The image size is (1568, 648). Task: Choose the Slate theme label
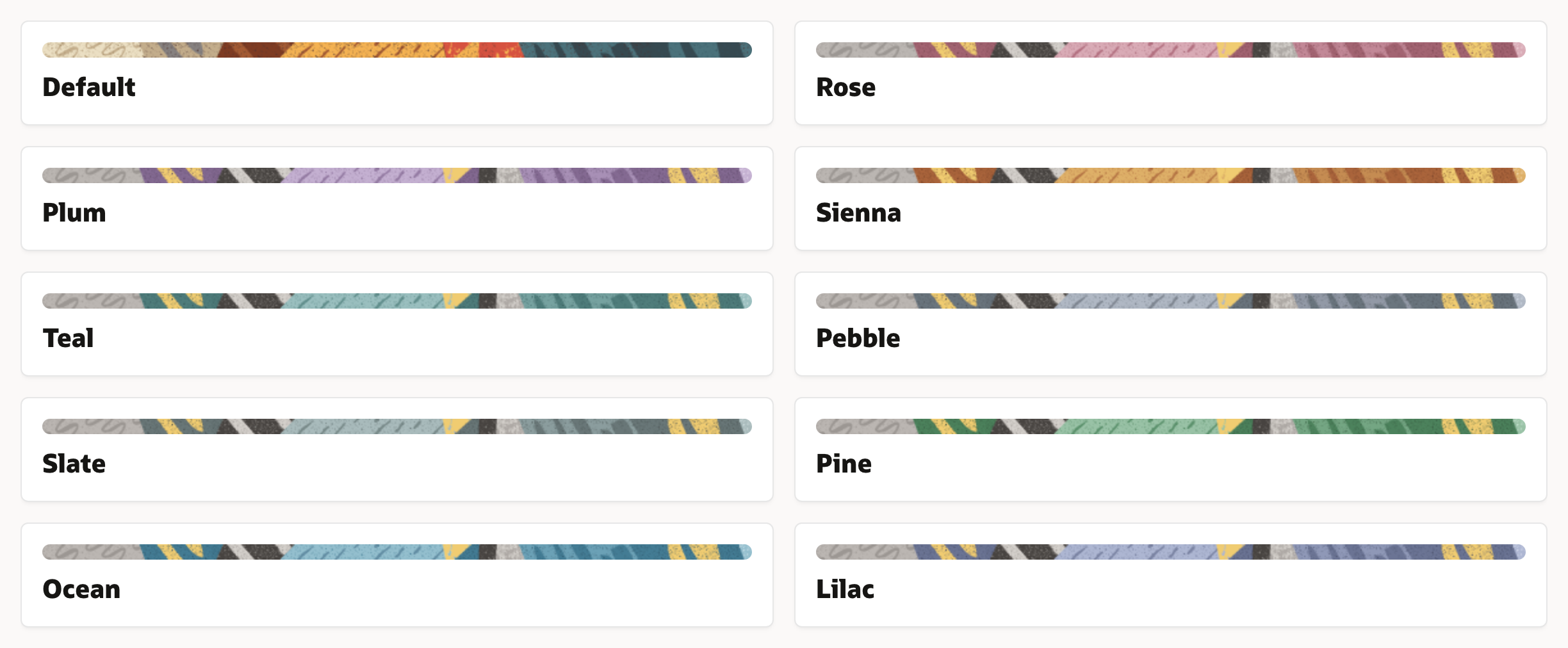(74, 464)
